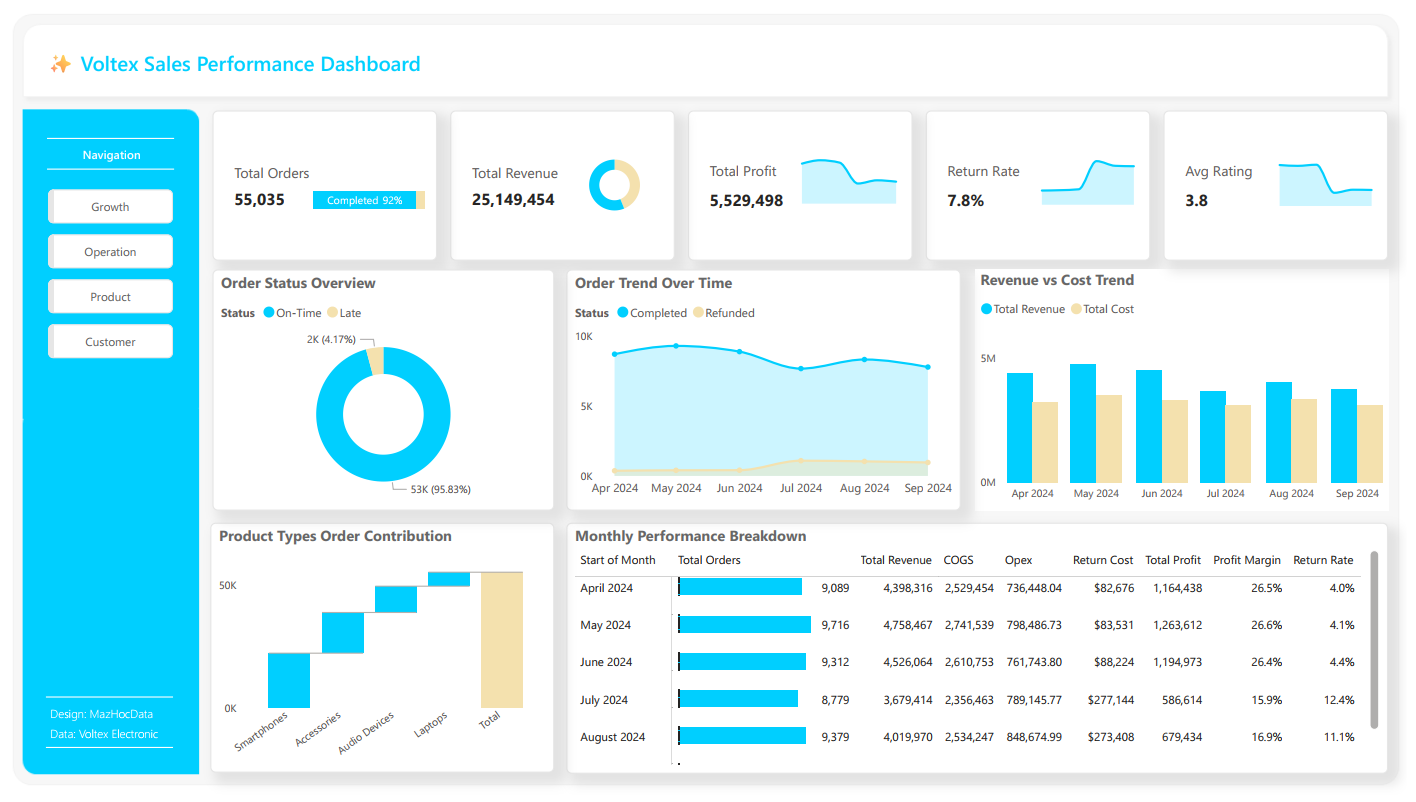This screenshot has width=1416, height=802.
Task: Select the July 2024 row label
Action: point(604,700)
